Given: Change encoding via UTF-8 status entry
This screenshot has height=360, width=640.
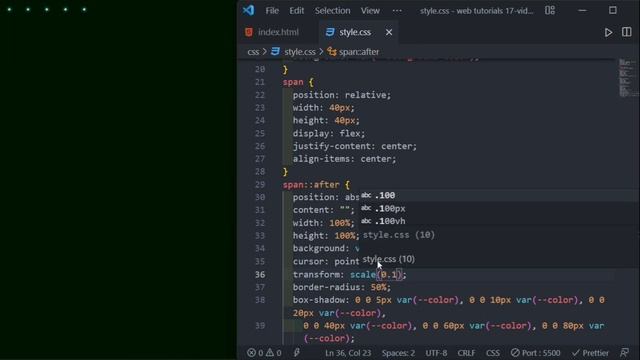Looking at the screenshot, I should click(x=436, y=353).
